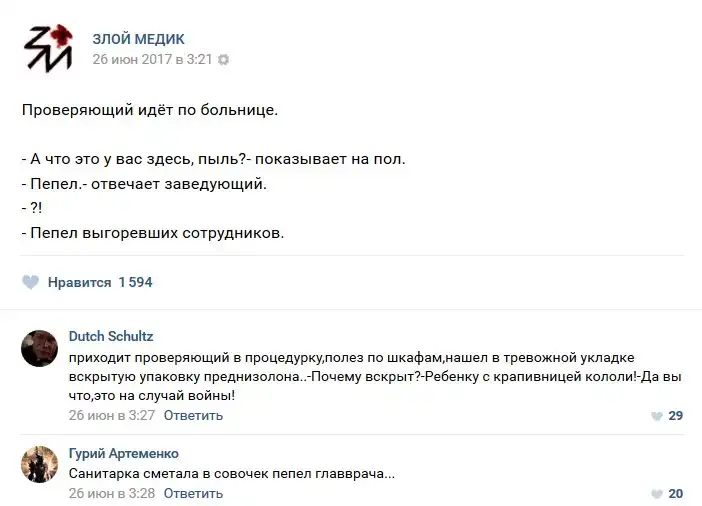Open the post timestamp 26 июн 2017
The height and width of the screenshot is (506, 702).
153,59
